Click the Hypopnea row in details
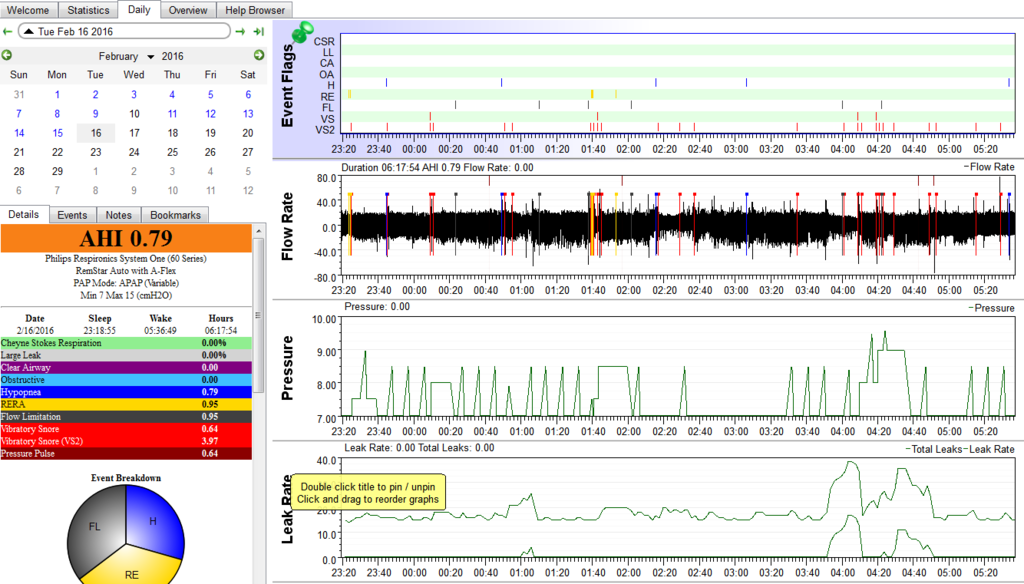The height and width of the screenshot is (584, 1024). click(x=127, y=392)
